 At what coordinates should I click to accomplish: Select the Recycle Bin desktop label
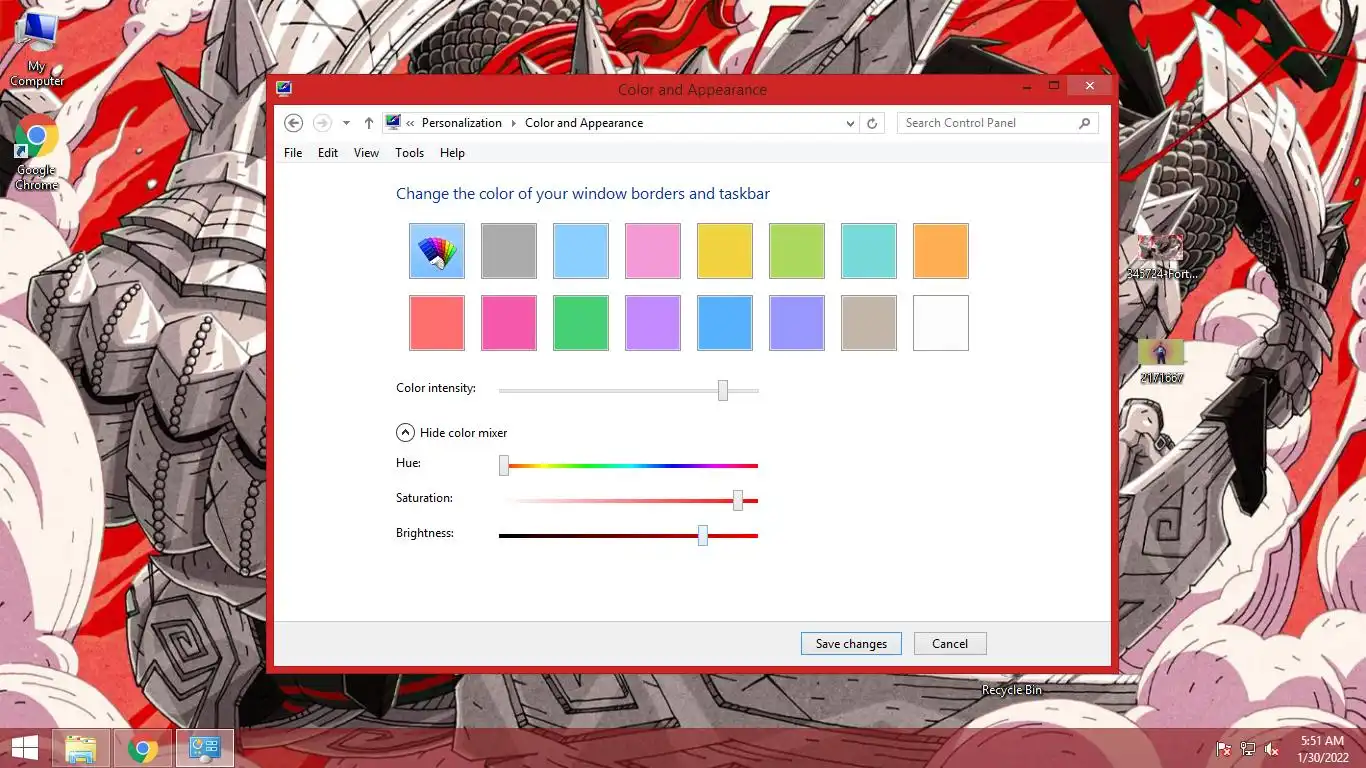coord(1011,690)
